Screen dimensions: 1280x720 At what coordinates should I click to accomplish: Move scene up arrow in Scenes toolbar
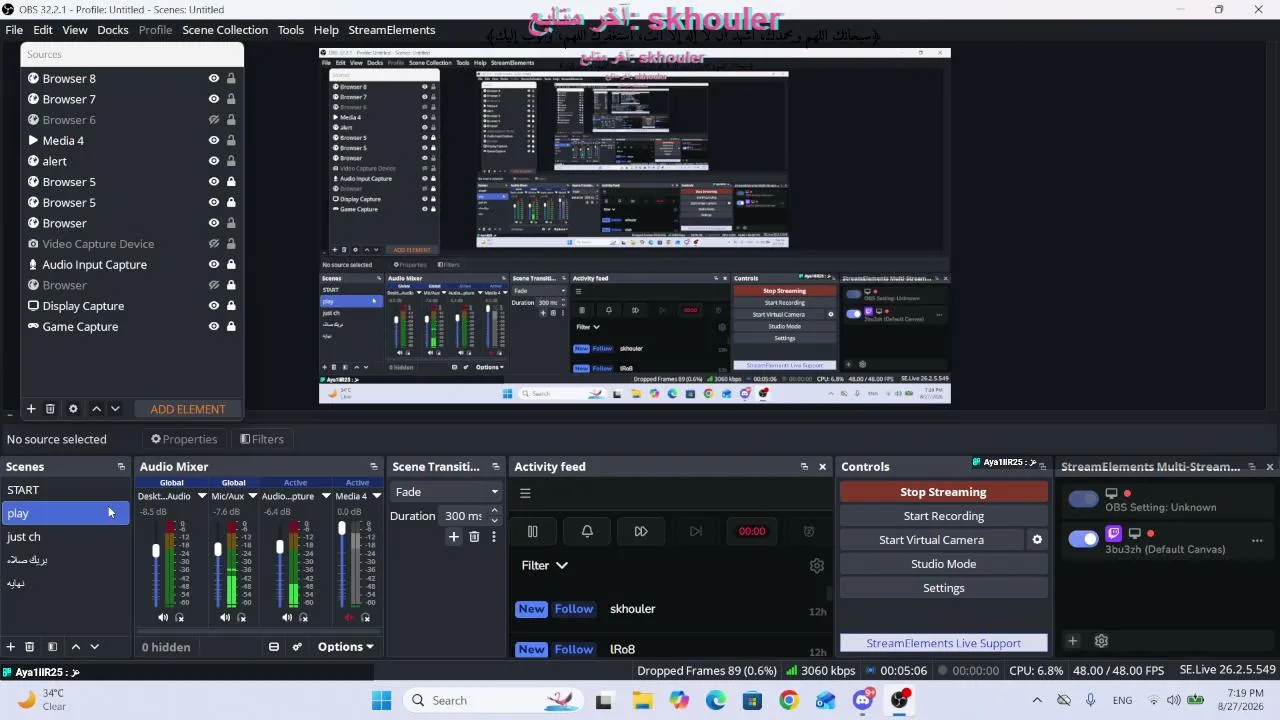coord(75,647)
